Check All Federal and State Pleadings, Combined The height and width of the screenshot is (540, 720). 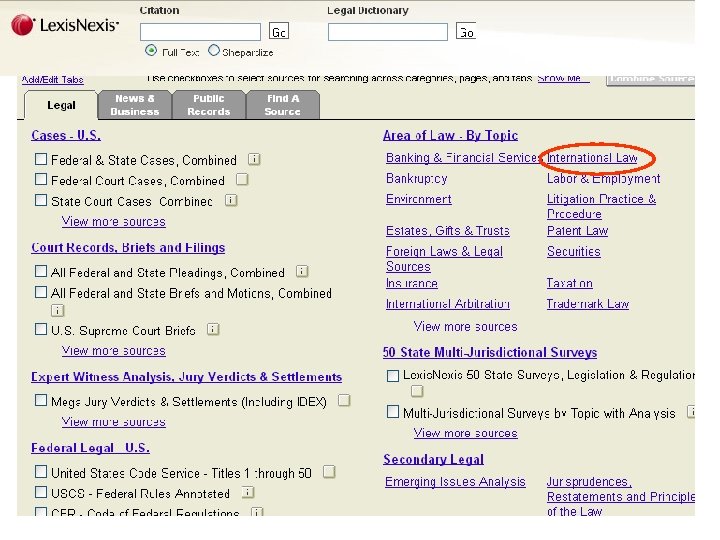(41, 271)
